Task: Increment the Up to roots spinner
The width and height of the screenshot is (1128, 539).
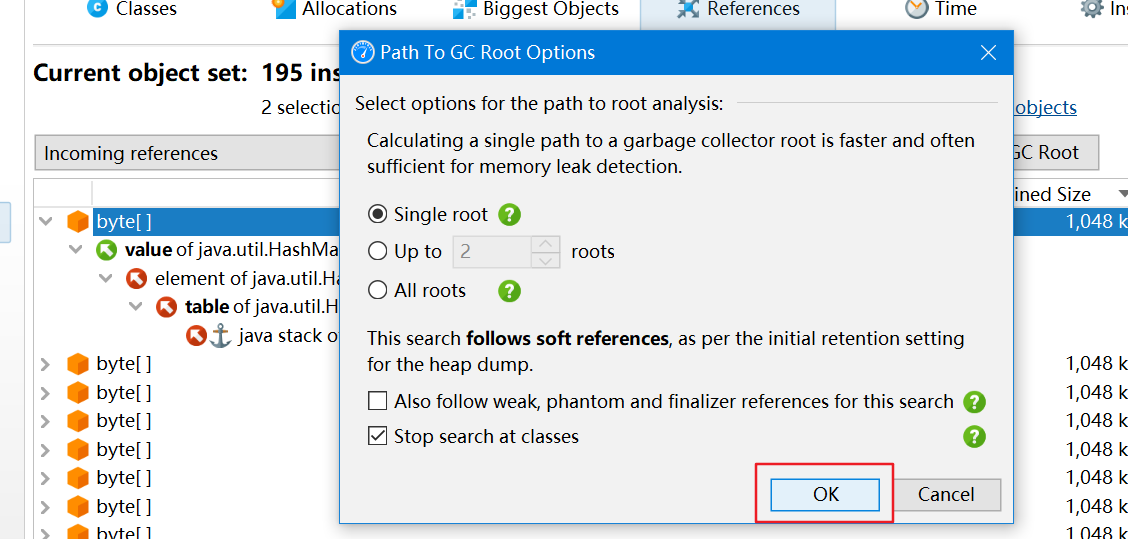Action: (545, 244)
